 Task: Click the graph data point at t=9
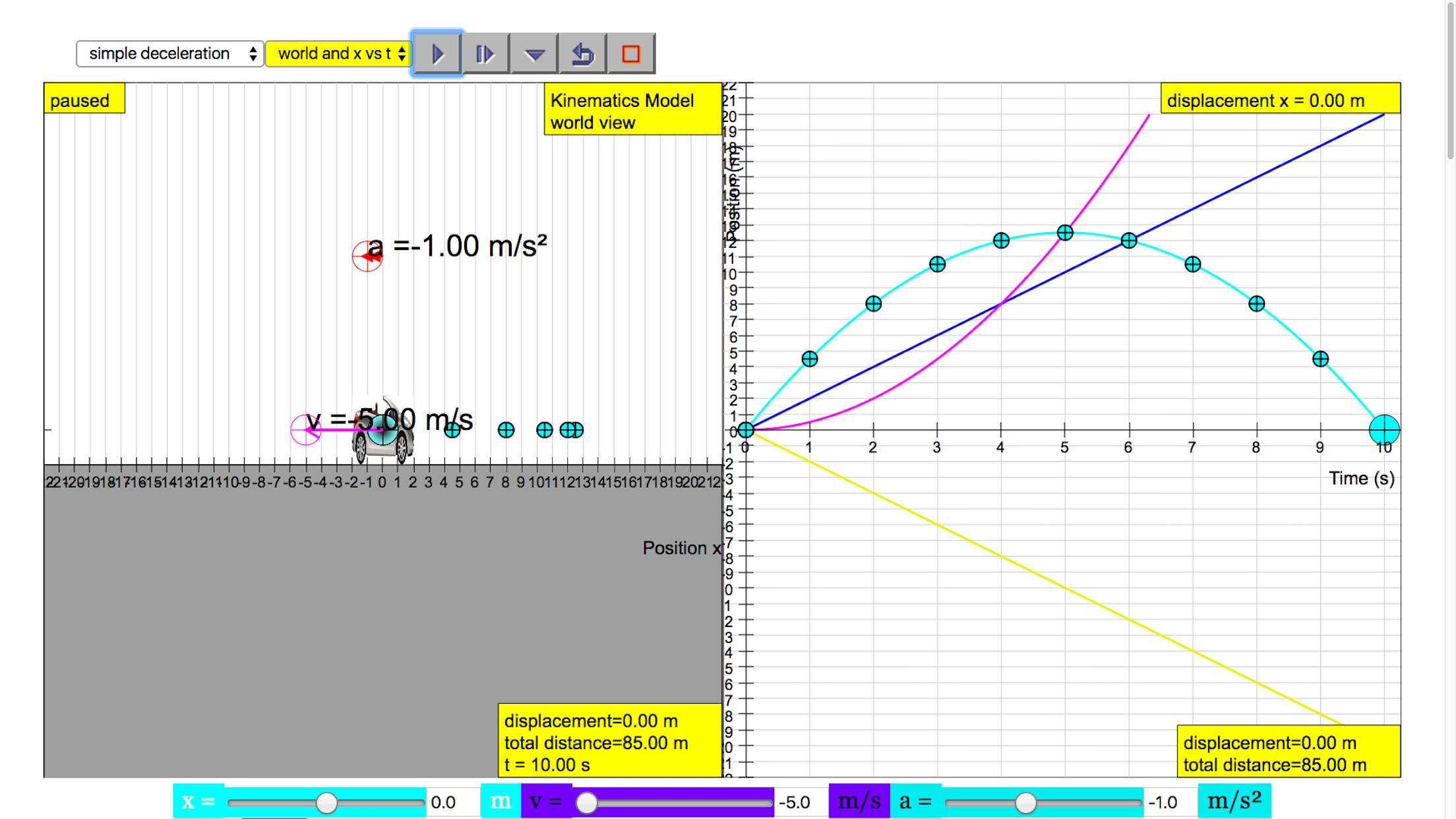click(x=1320, y=359)
